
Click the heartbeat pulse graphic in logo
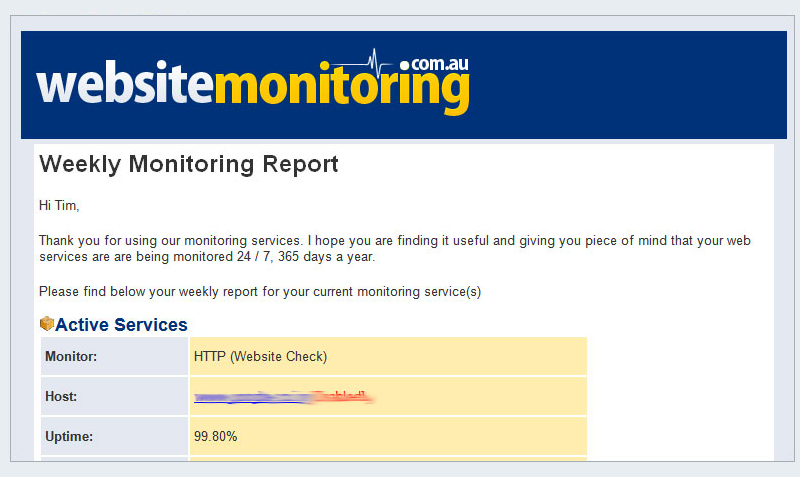coord(366,62)
